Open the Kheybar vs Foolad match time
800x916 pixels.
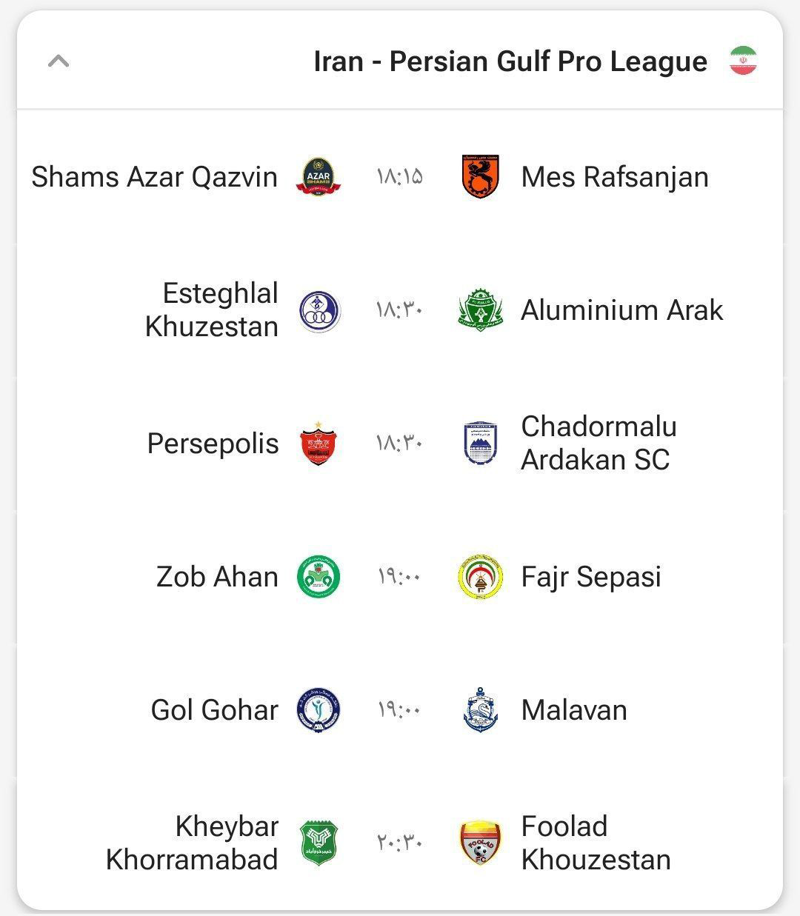400,843
